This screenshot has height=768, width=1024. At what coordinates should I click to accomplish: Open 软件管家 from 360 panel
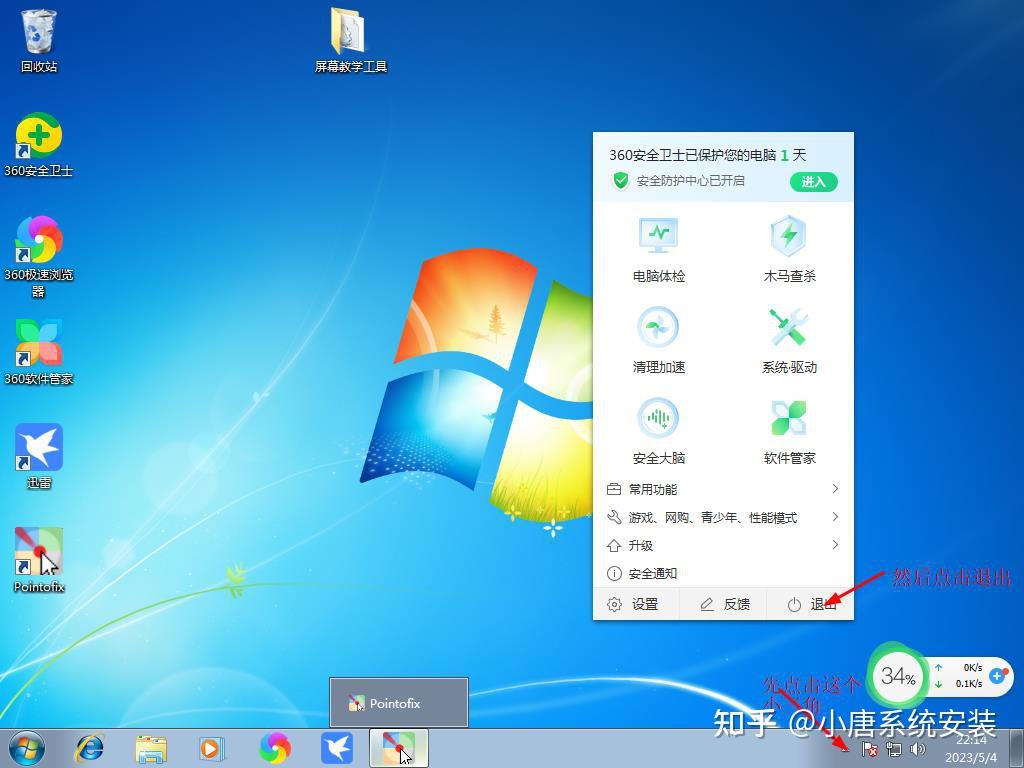pyautogui.click(x=790, y=431)
